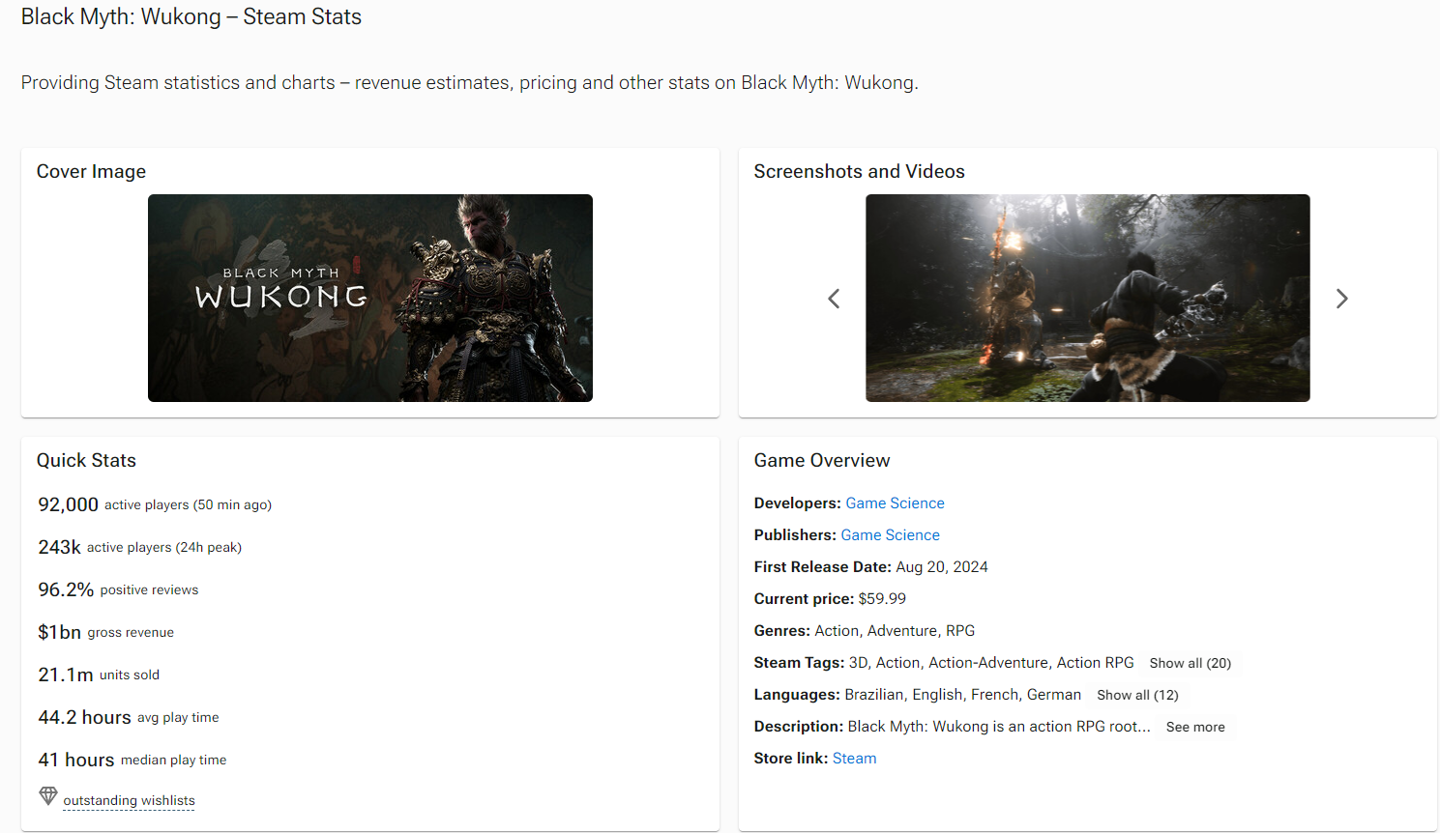This screenshot has width=1440, height=833.
Task: Expand Steam Tags with Show all (20)
Action: 1190,663
